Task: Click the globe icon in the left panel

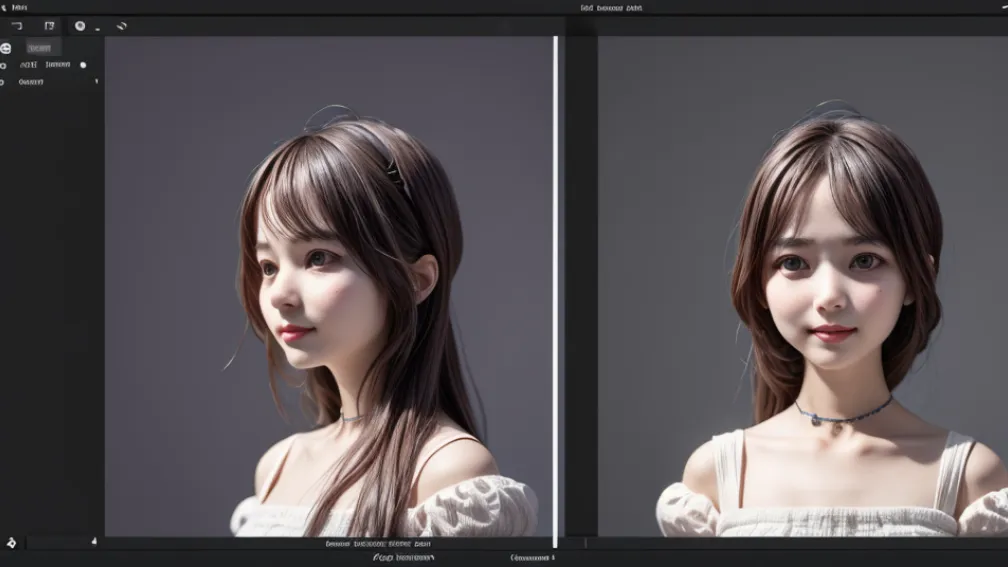Action: pyautogui.click(x=6, y=48)
